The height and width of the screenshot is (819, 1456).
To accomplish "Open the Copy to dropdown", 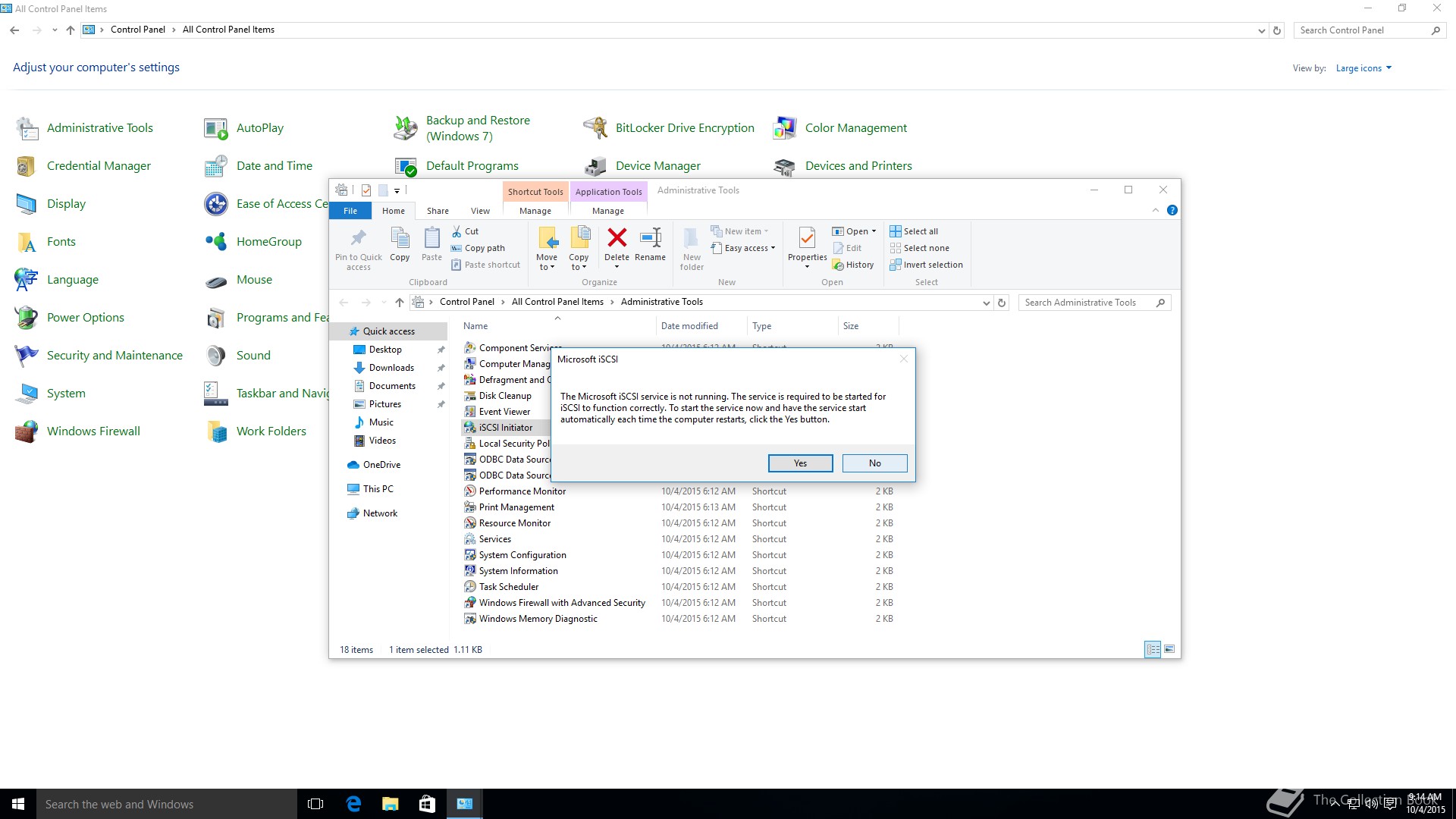I will [579, 249].
